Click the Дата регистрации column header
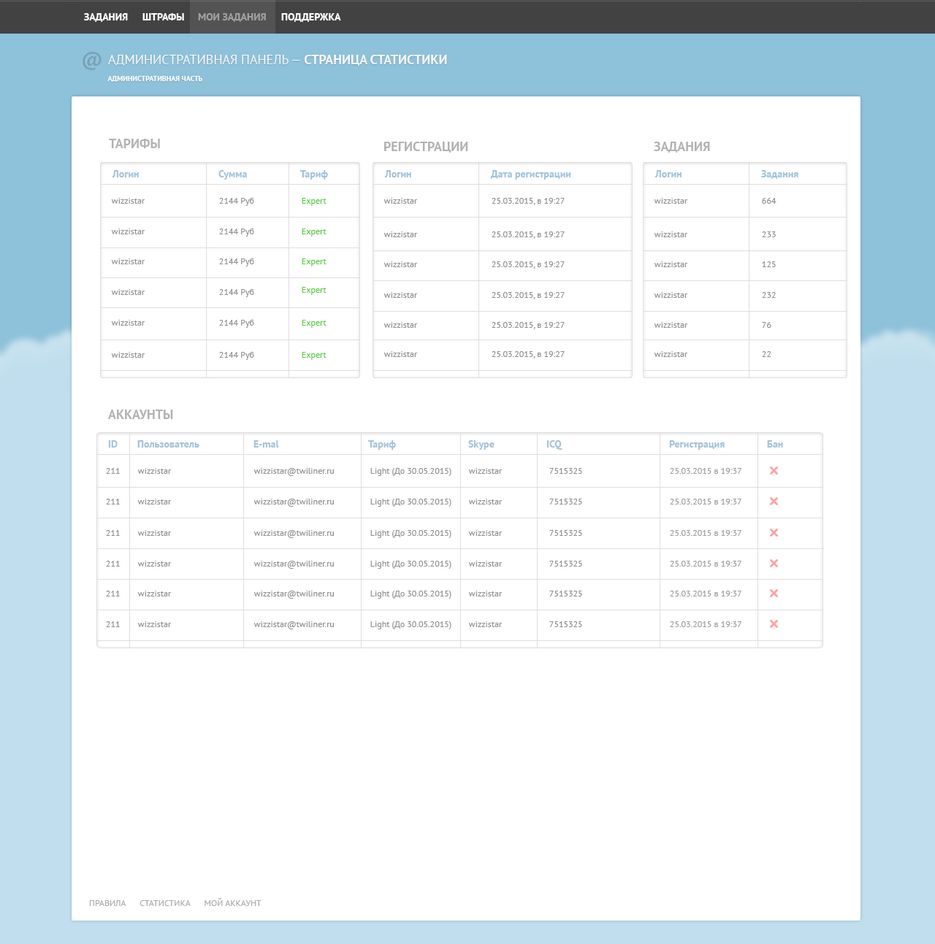 click(x=531, y=174)
